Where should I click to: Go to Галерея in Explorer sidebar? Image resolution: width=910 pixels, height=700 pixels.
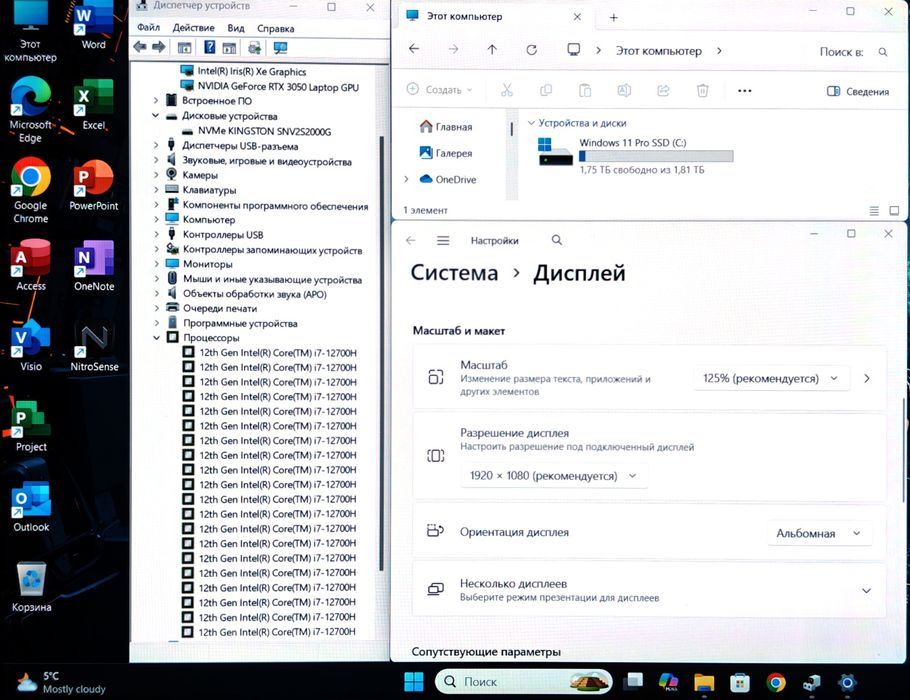tap(446, 153)
